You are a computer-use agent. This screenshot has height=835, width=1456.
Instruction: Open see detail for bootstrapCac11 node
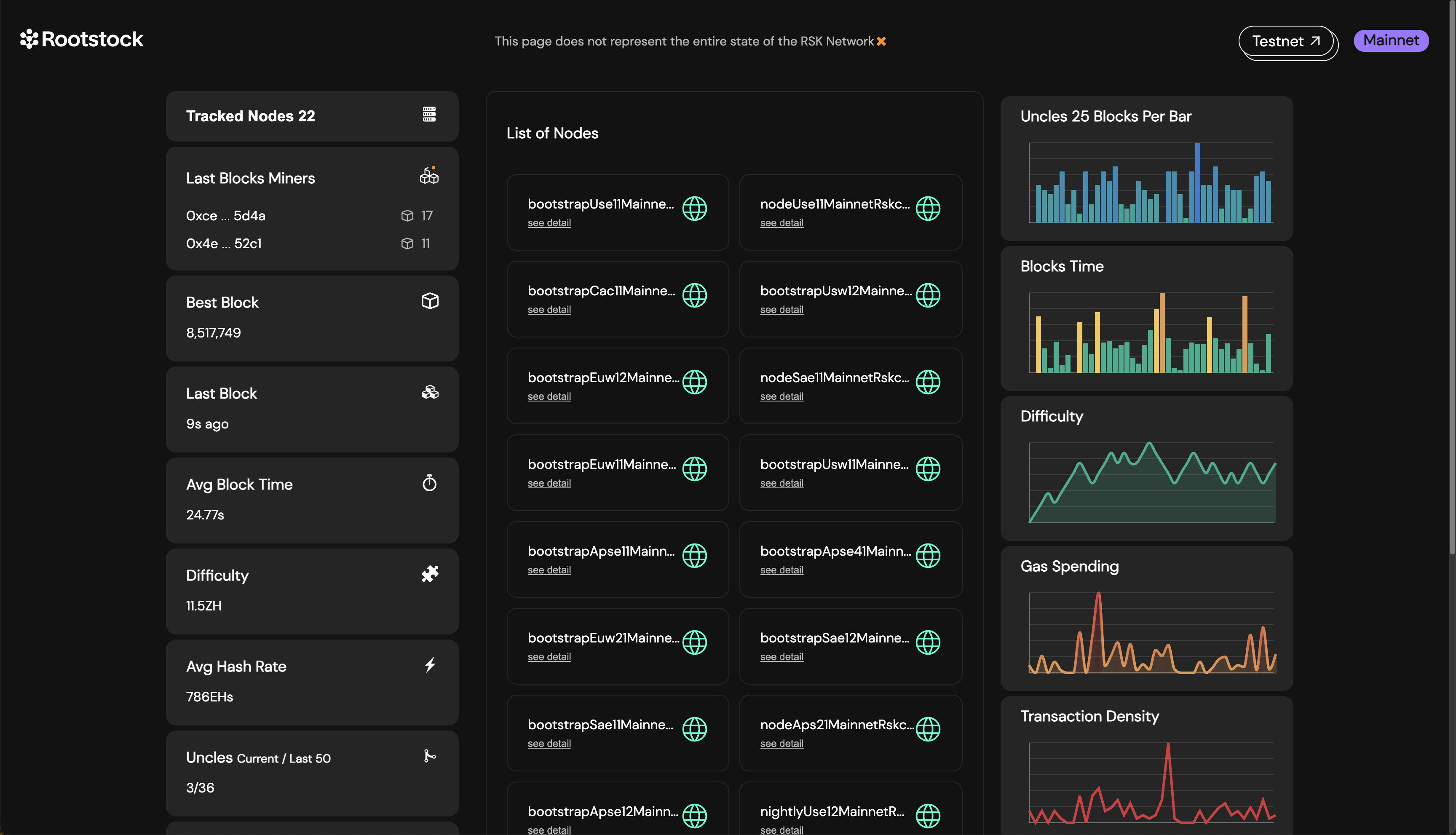(x=549, y=309)
